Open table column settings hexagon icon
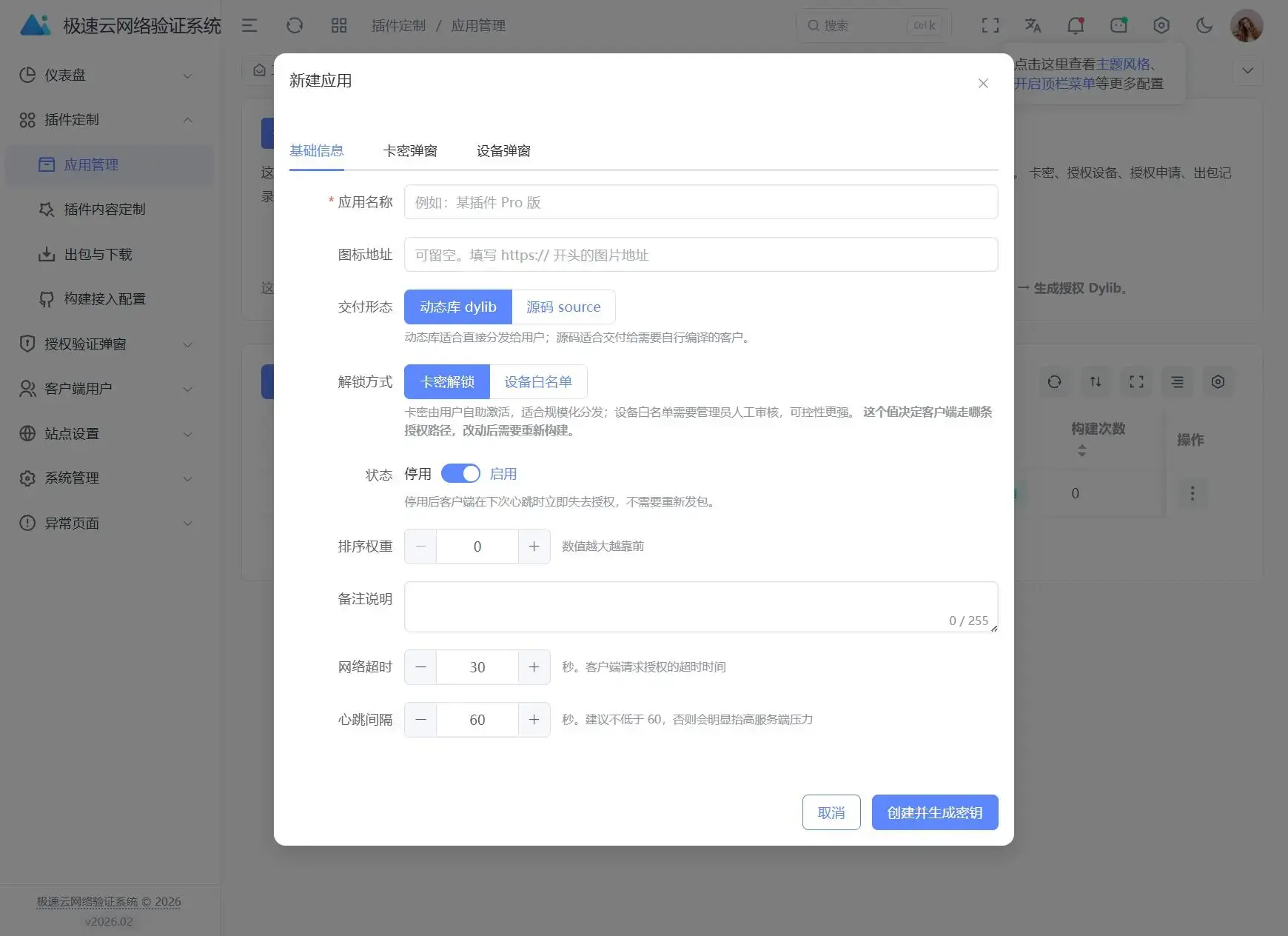The width and height of the screenshot is (1288, 936). pyautogui.click(x=1218, y=382)
